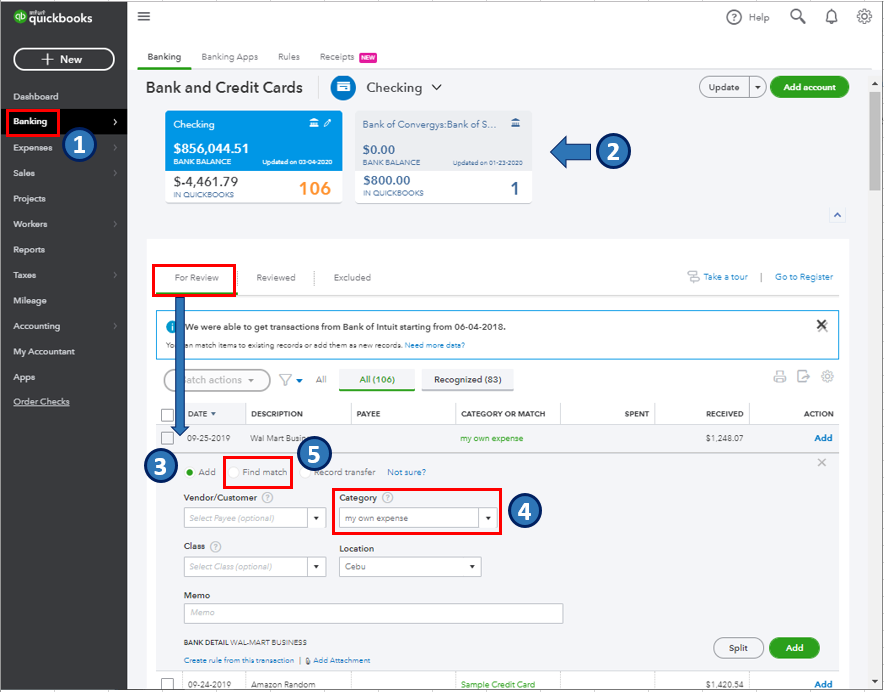Expand the Class dropdown arrow
The width and height of the screenshot is (884, 692).
coord(316,567)
